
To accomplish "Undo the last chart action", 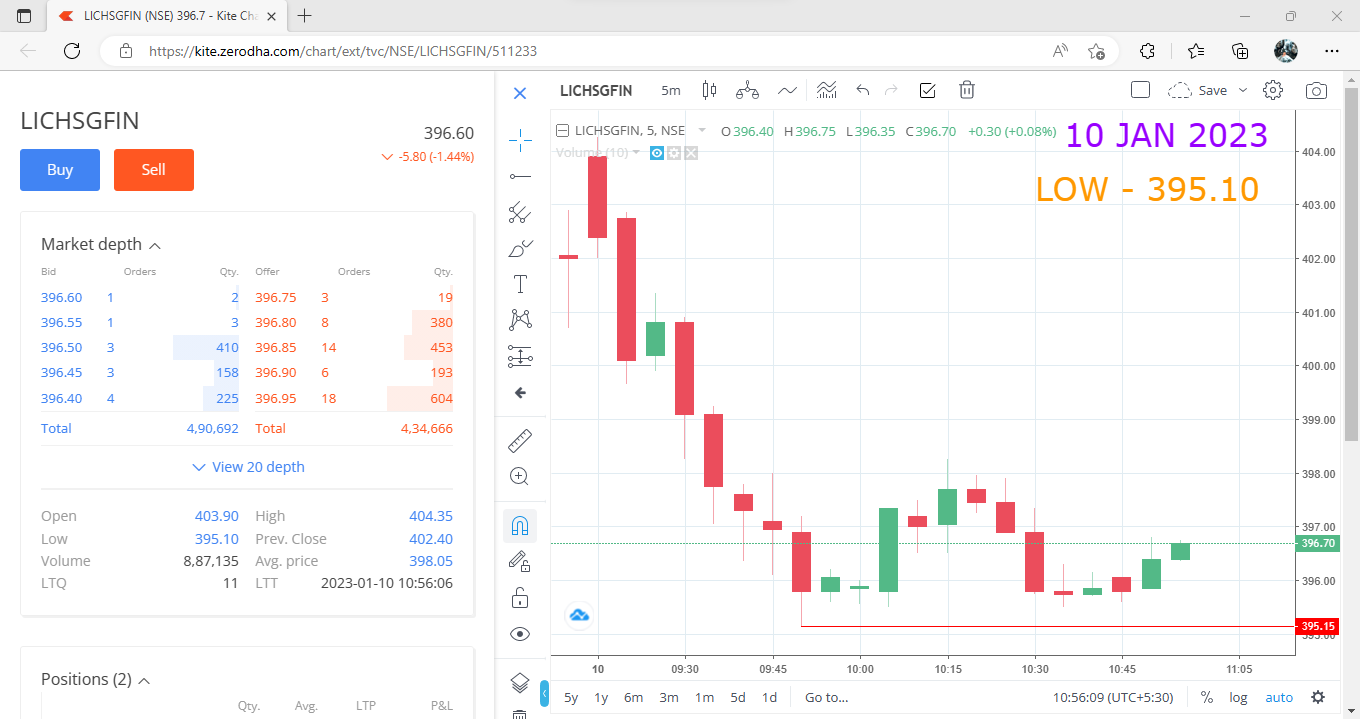I will click(862, 90).
